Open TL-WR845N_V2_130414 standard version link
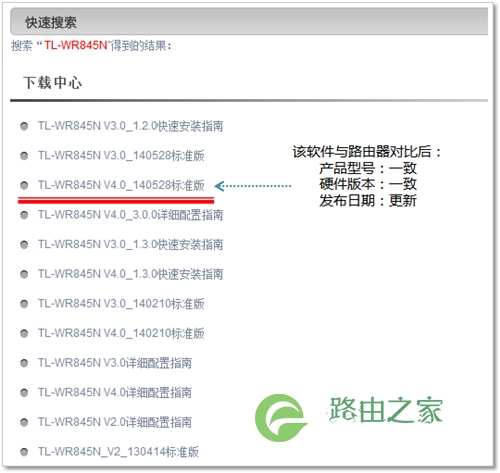Viewport: 500px width, 473px height. tap(118, 452)
